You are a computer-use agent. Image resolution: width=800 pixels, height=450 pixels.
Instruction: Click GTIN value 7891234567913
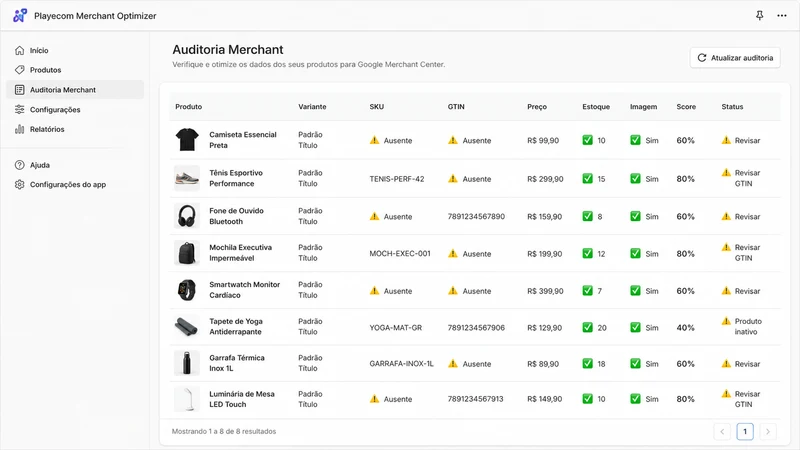click(476, 398)
